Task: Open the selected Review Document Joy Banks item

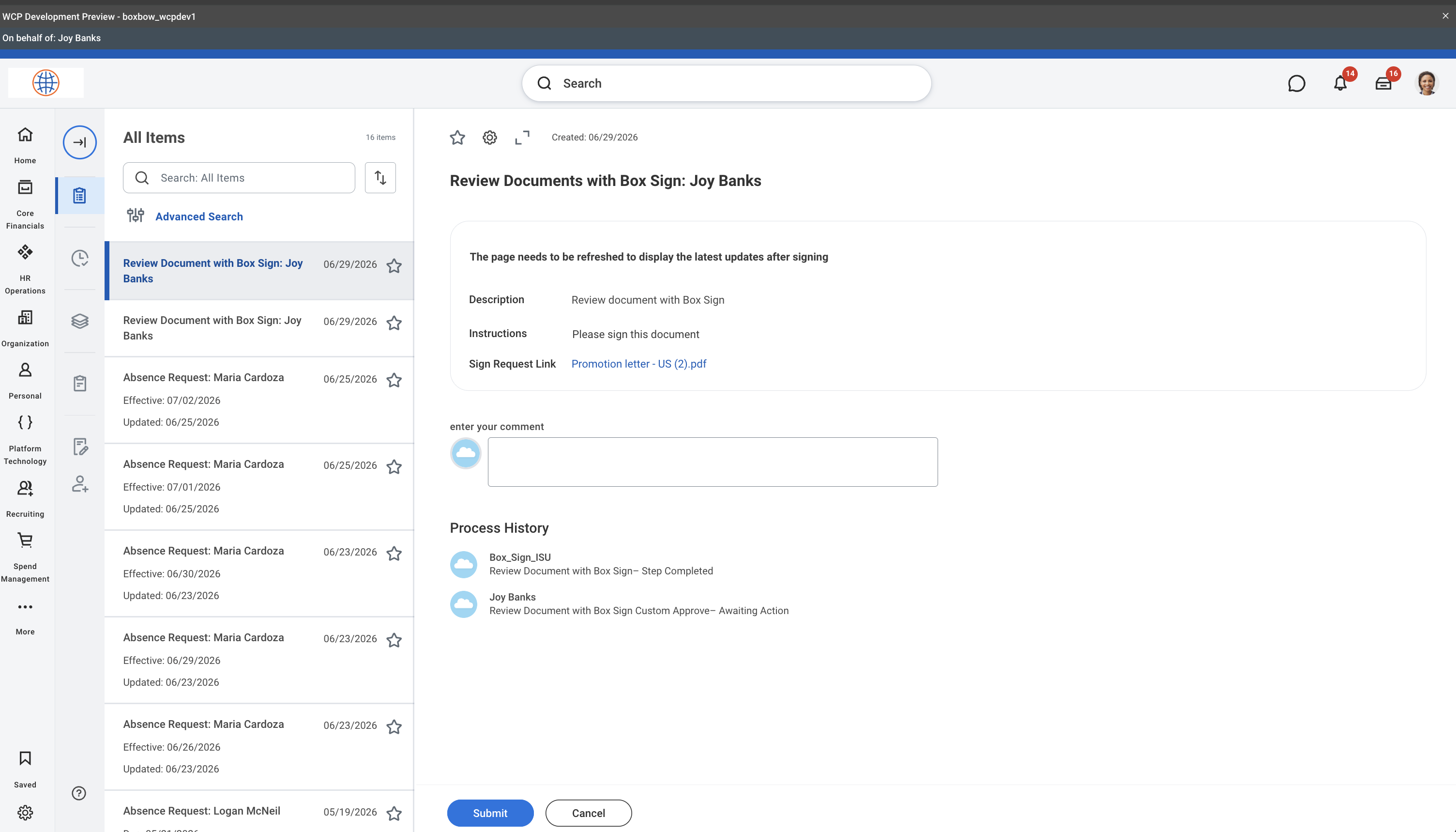Action: pos(259,271)
